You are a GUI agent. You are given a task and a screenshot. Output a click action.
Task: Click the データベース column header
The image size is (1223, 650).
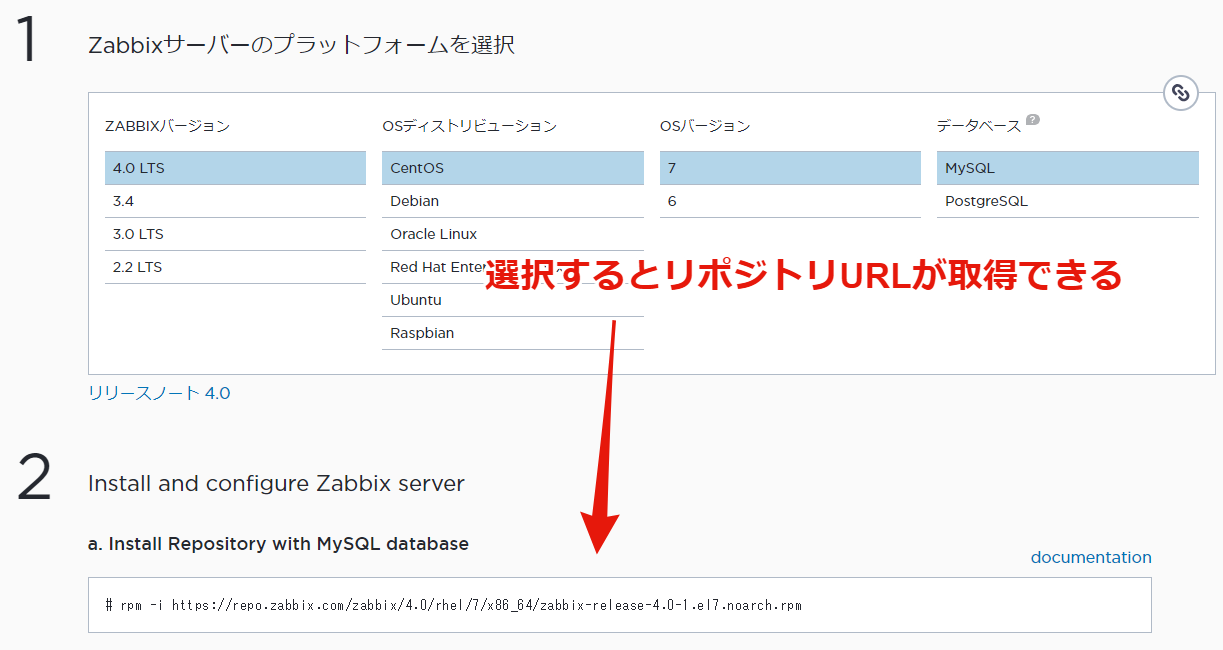pos(979,126)
